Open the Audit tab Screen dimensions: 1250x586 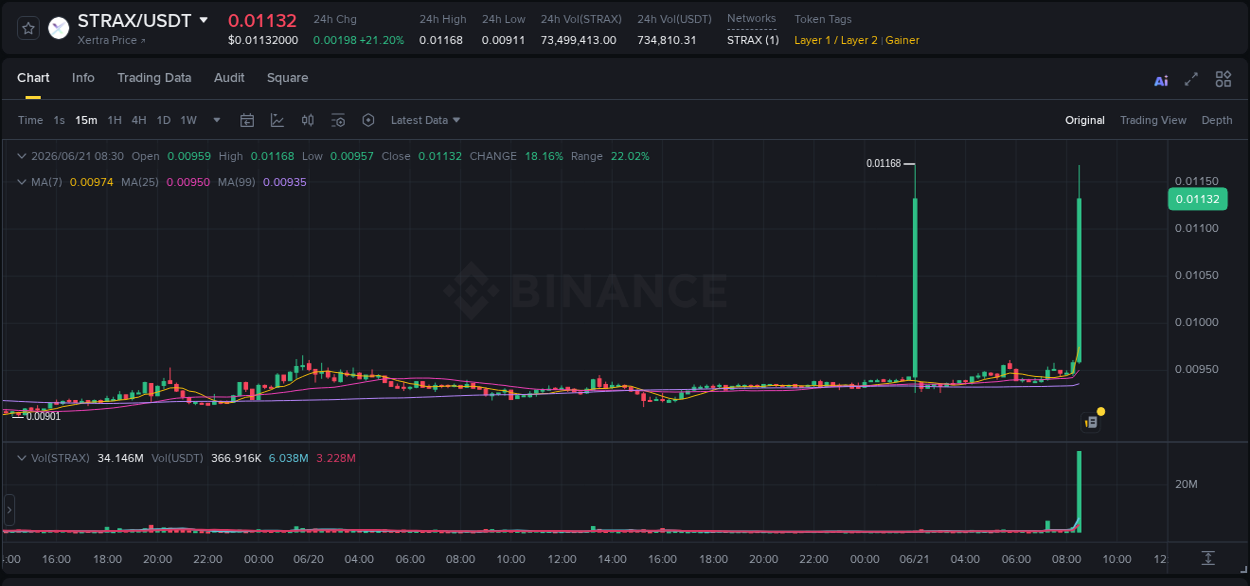click(x=229, y=78)
